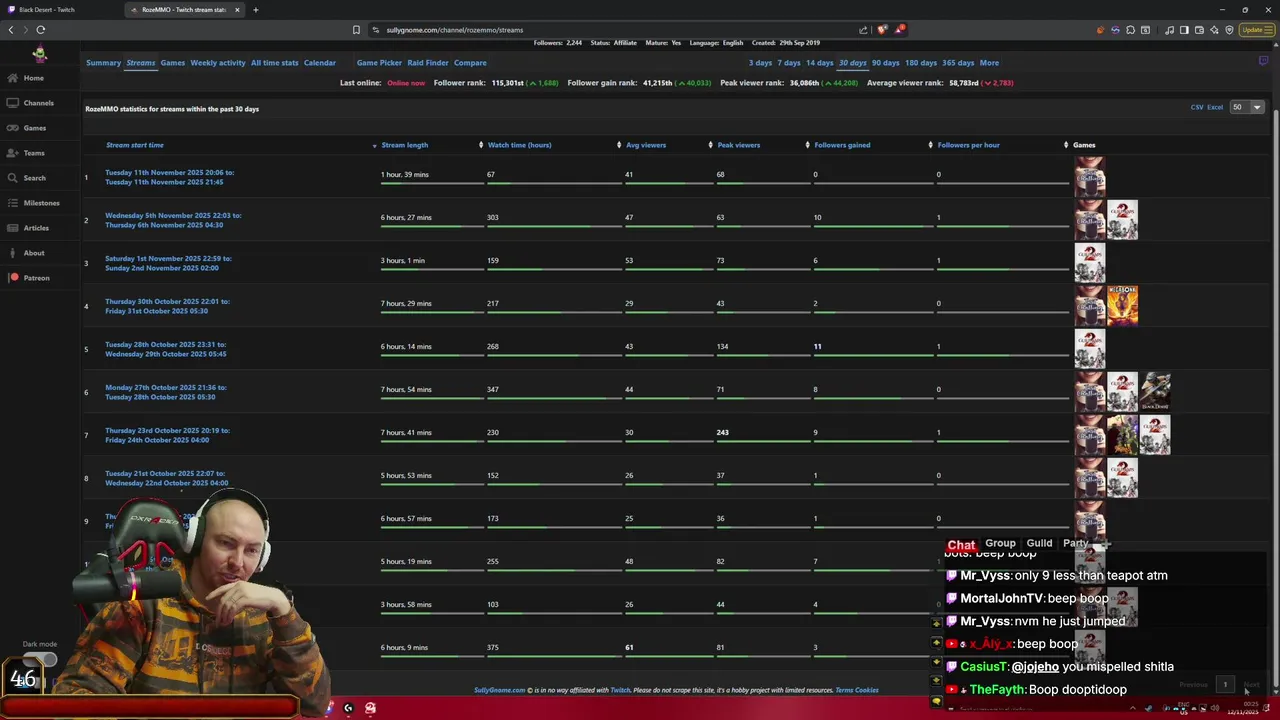Export table as Excel
The image size is (1280, 720).
pyautogui.click(x=1215, y=107)
